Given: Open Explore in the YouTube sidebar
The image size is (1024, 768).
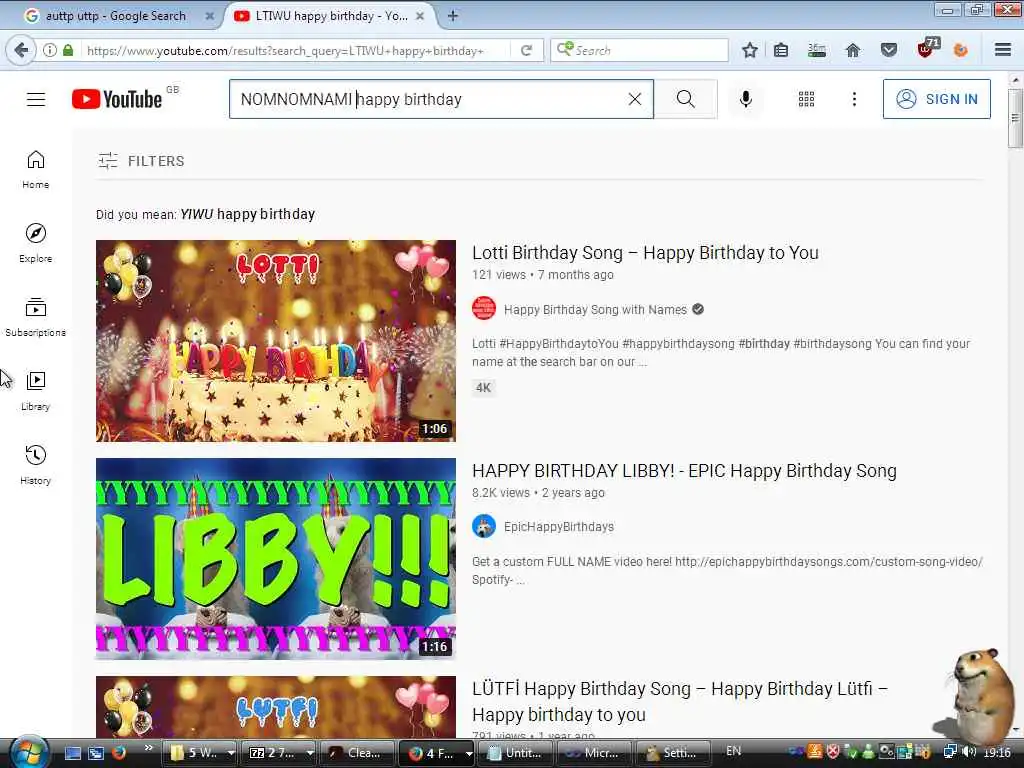Looking at the screenshot, I should coord(36,244).
